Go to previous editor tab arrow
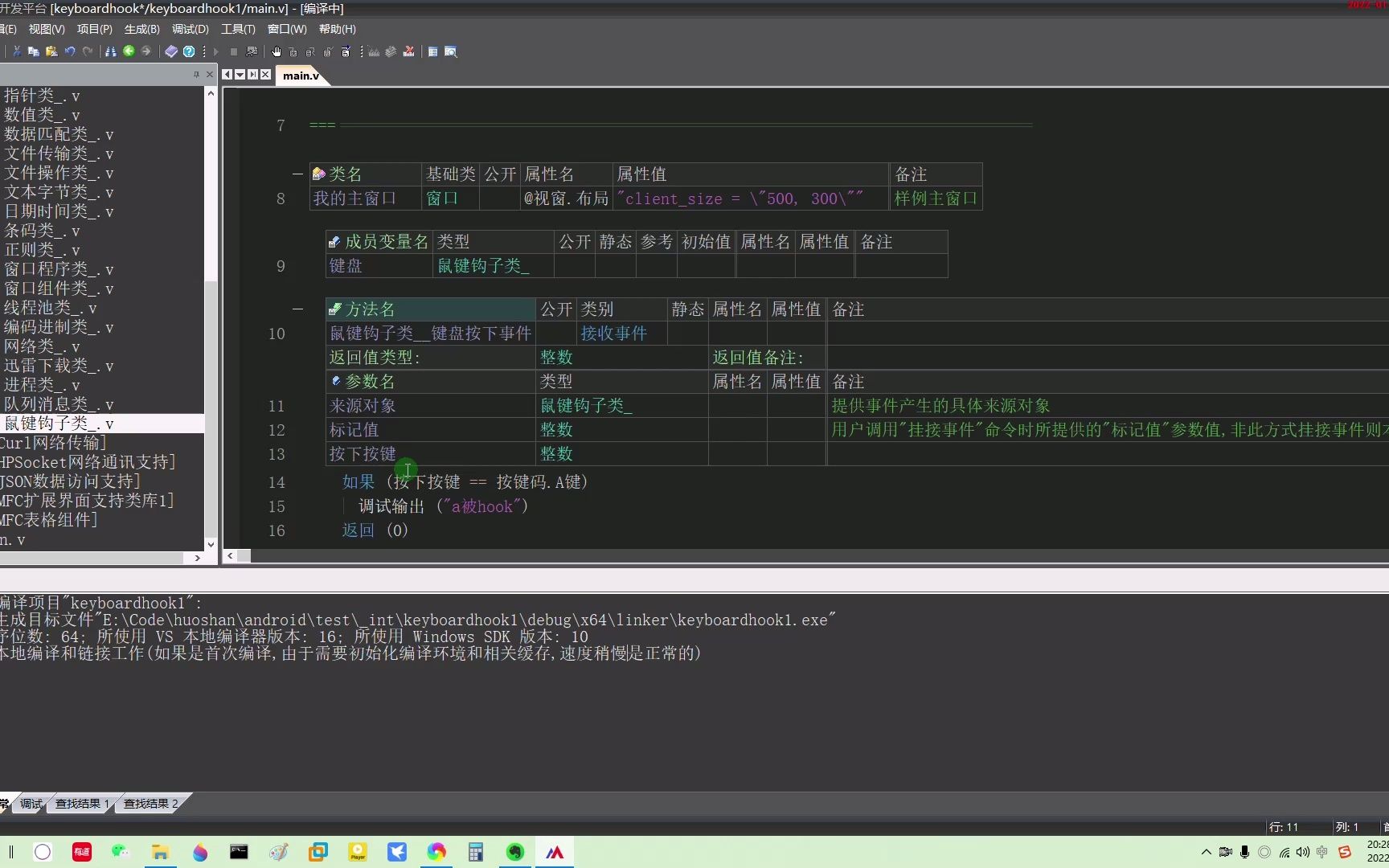The image size is (1389, 868). (227, 75)
